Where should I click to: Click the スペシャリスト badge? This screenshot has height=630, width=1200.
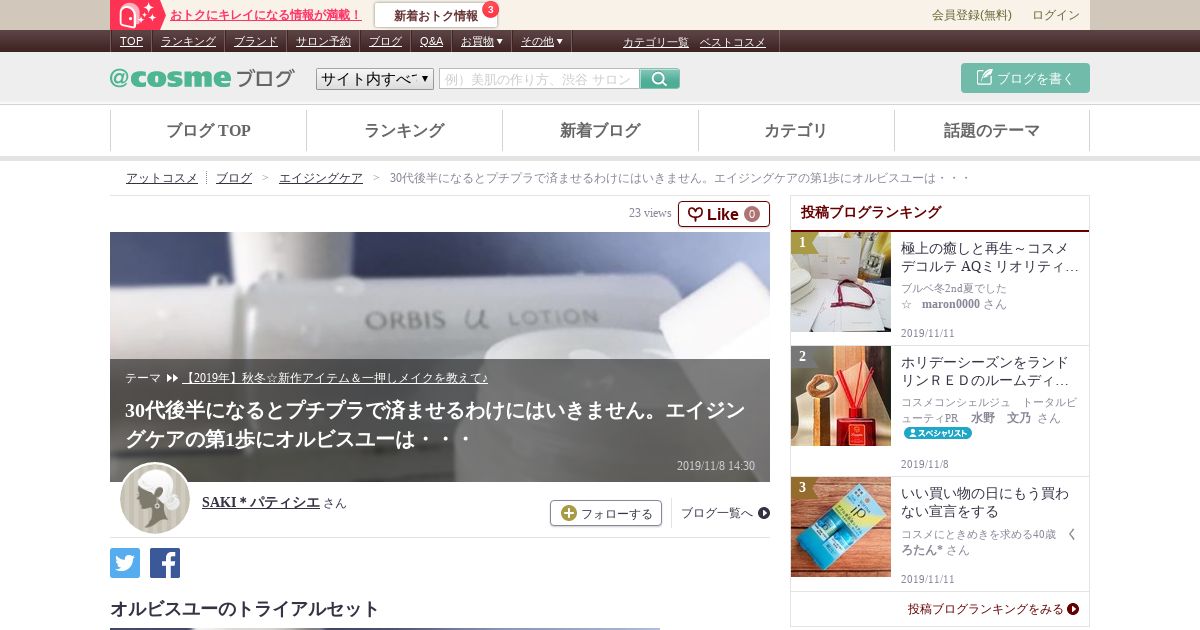point(938,433)
